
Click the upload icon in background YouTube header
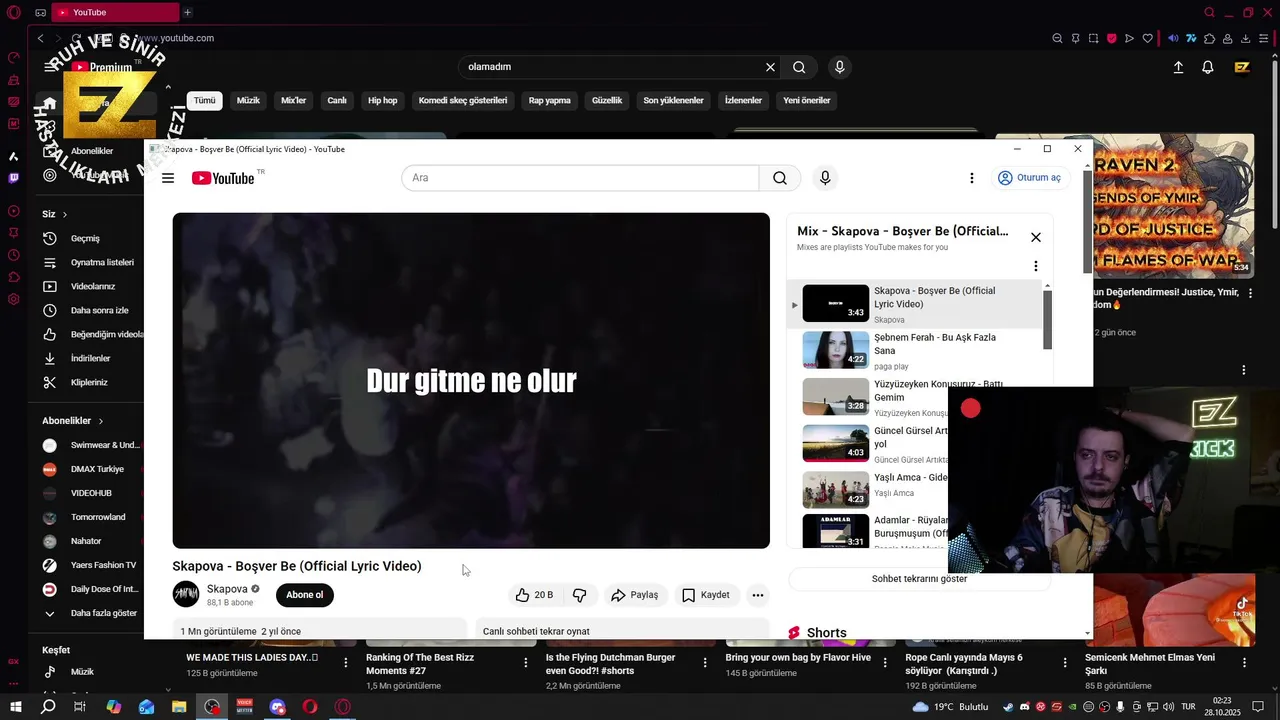[1178, 67]
